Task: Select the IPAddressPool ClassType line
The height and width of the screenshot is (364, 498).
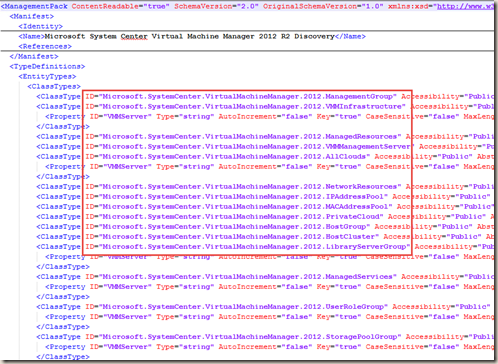Action: (x=265, y=196)
